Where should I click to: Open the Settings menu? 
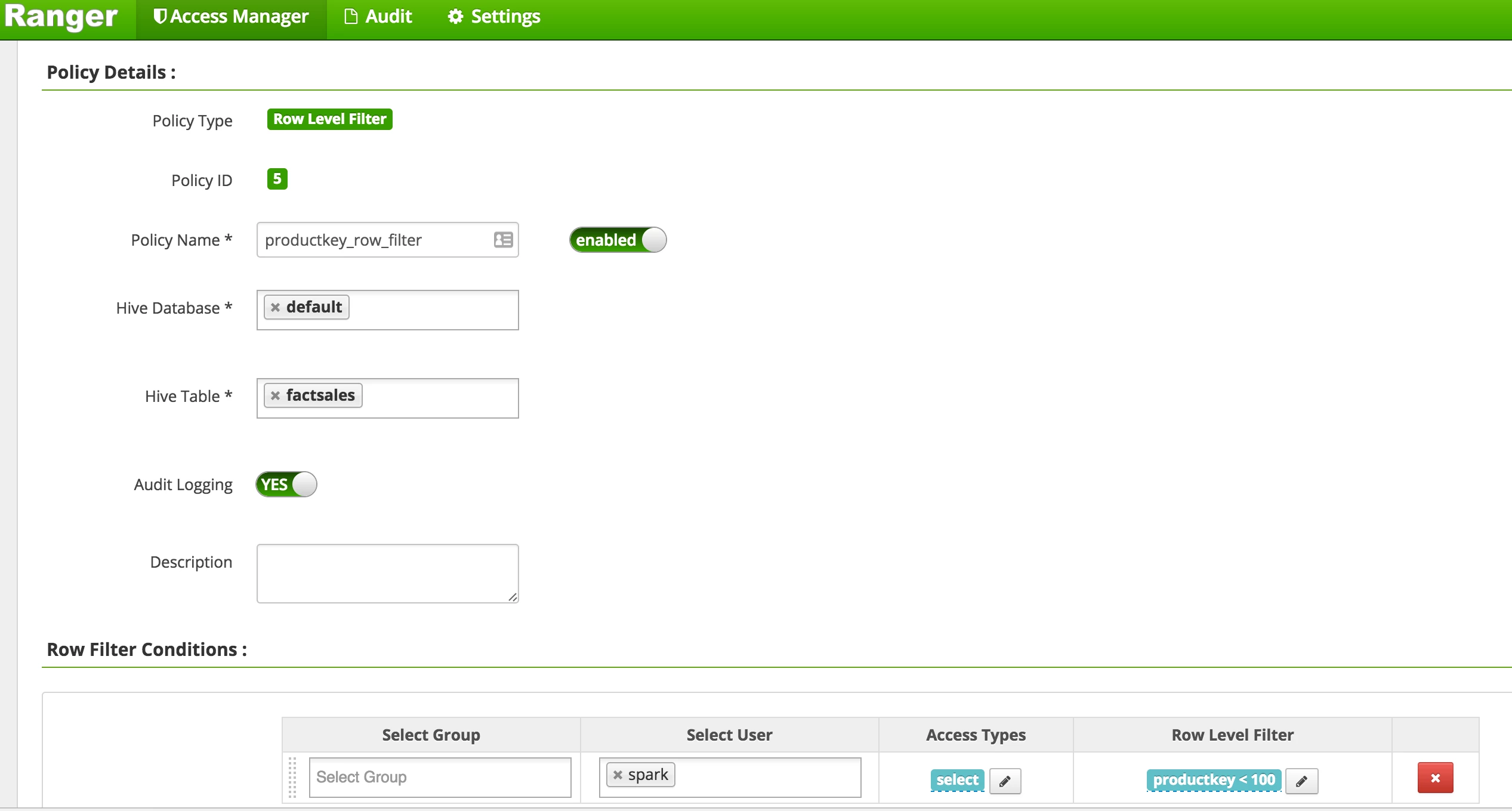tap(494, 17)
